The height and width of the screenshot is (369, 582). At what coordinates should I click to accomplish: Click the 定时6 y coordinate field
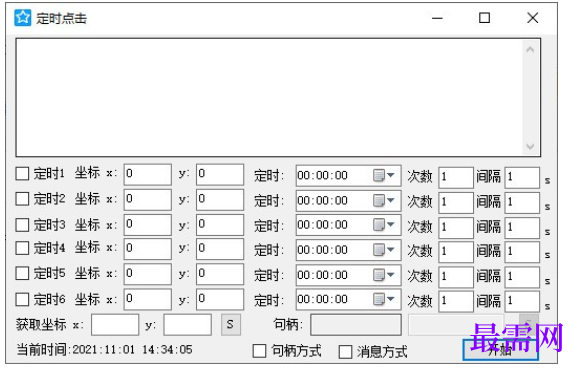220,299
